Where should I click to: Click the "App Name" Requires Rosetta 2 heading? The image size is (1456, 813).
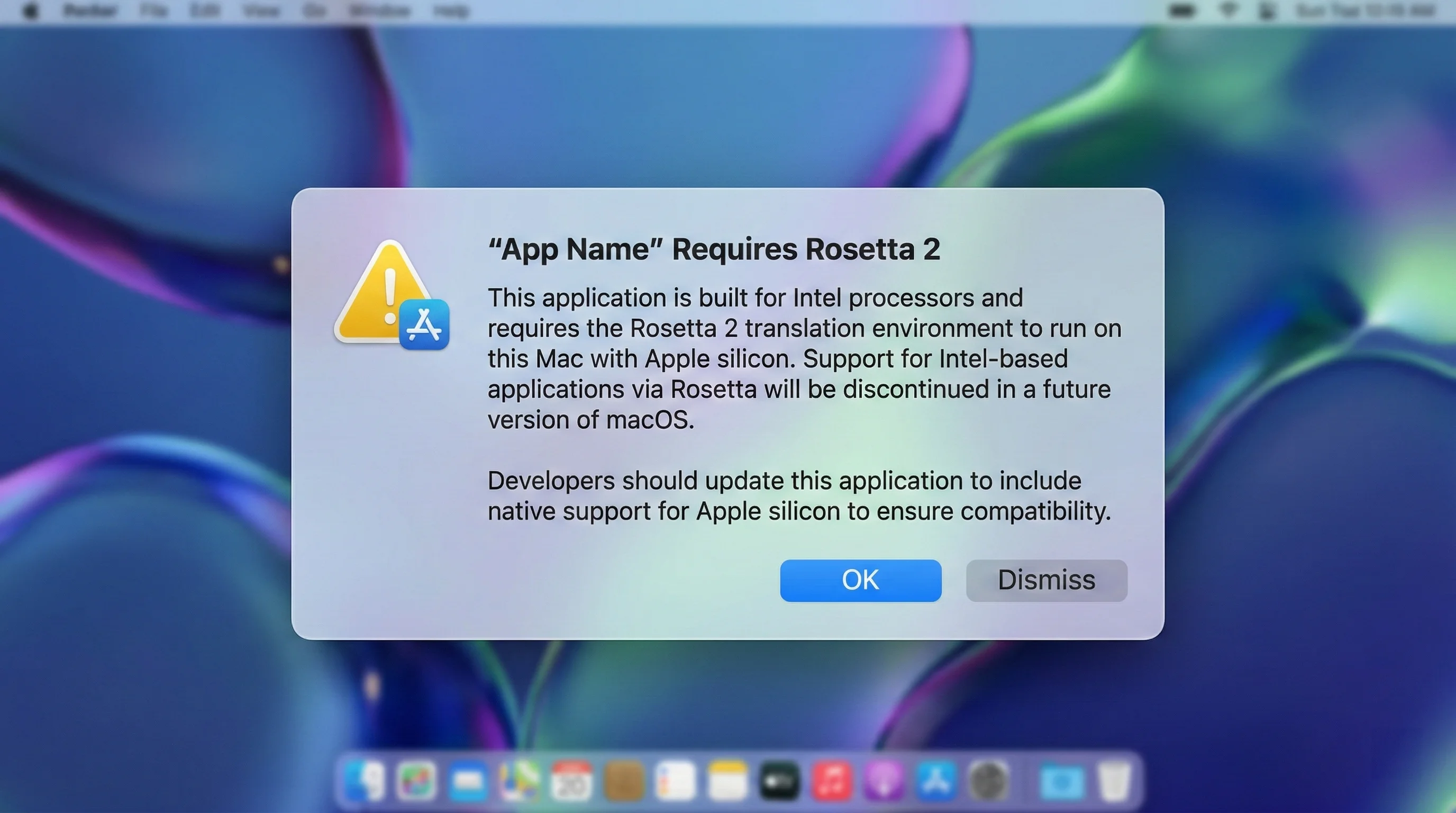(714, 249)
